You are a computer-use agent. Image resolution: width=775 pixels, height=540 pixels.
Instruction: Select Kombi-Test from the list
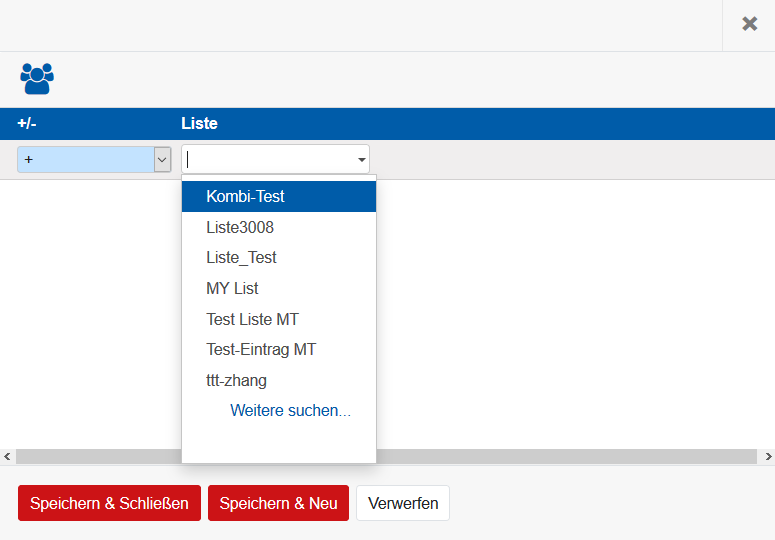(x=246, y=197)
